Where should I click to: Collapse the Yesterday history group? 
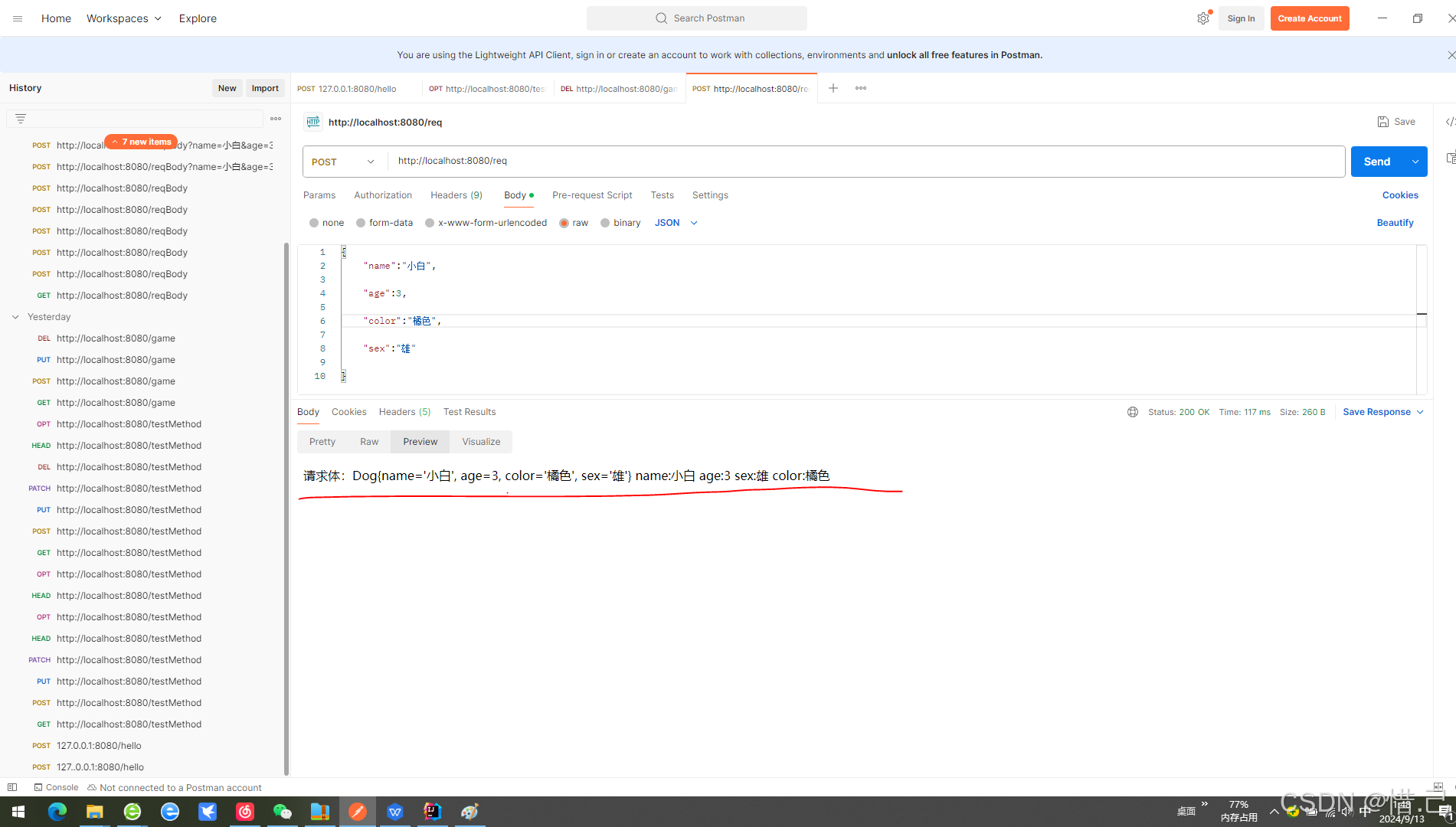click(15, 317)
